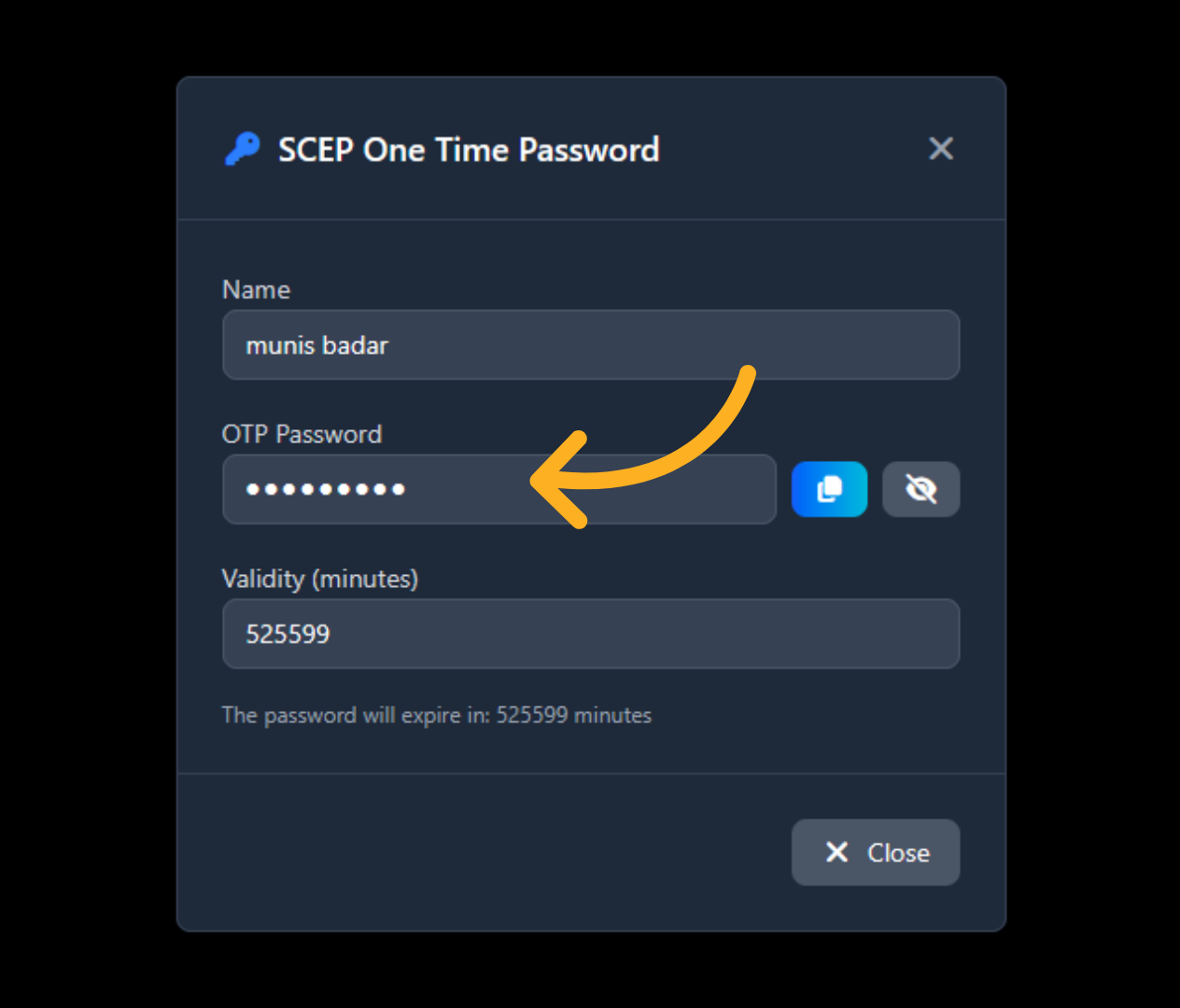Screen dimensions: 1180x1008
Task: Click the X icon inside the Close button
Action: tap(836, 852)
